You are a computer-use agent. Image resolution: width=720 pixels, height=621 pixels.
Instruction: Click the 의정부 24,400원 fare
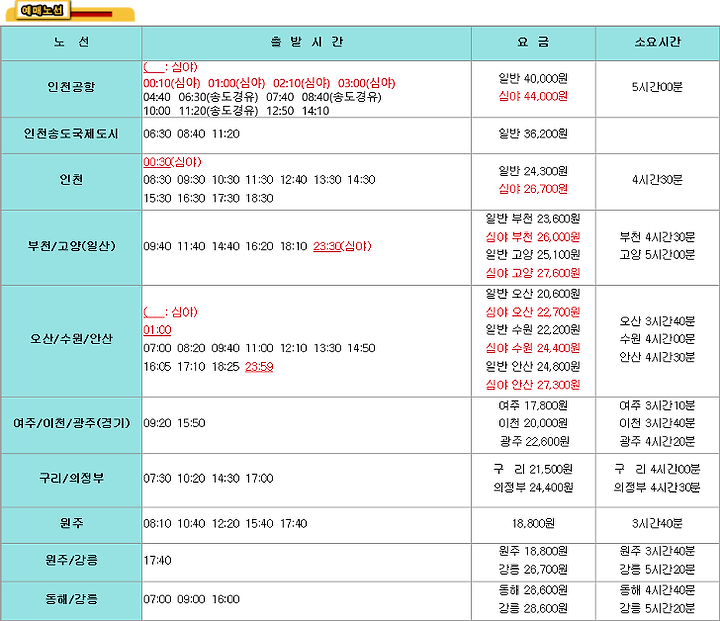point(533,487)
